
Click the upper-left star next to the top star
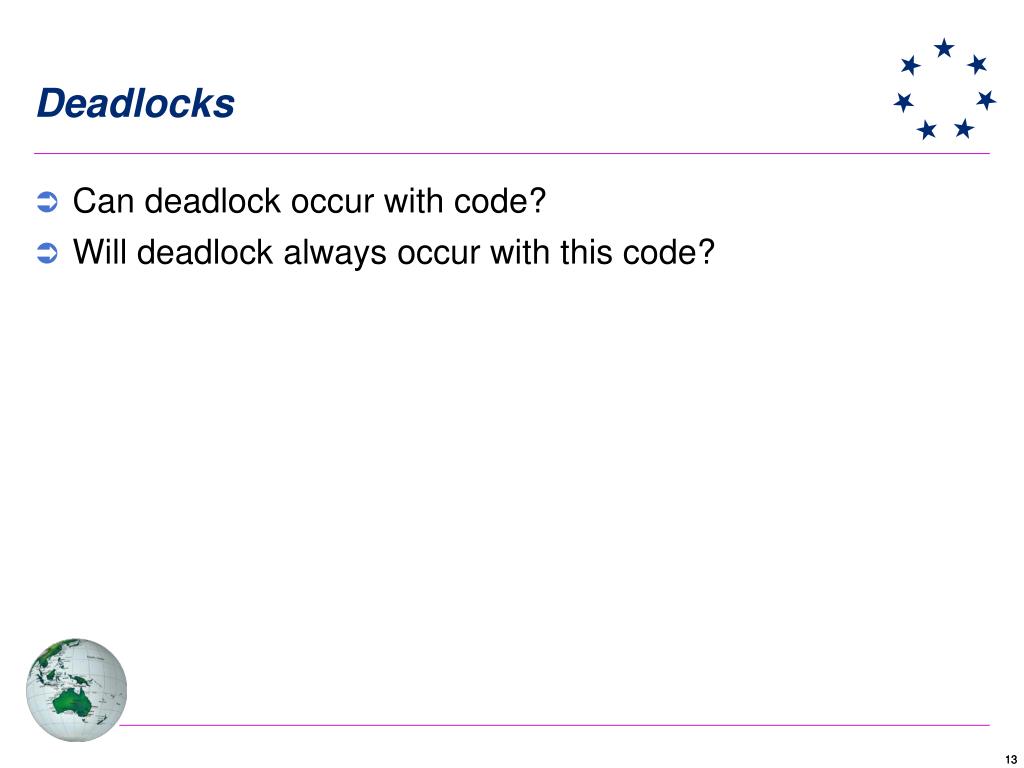910,65
